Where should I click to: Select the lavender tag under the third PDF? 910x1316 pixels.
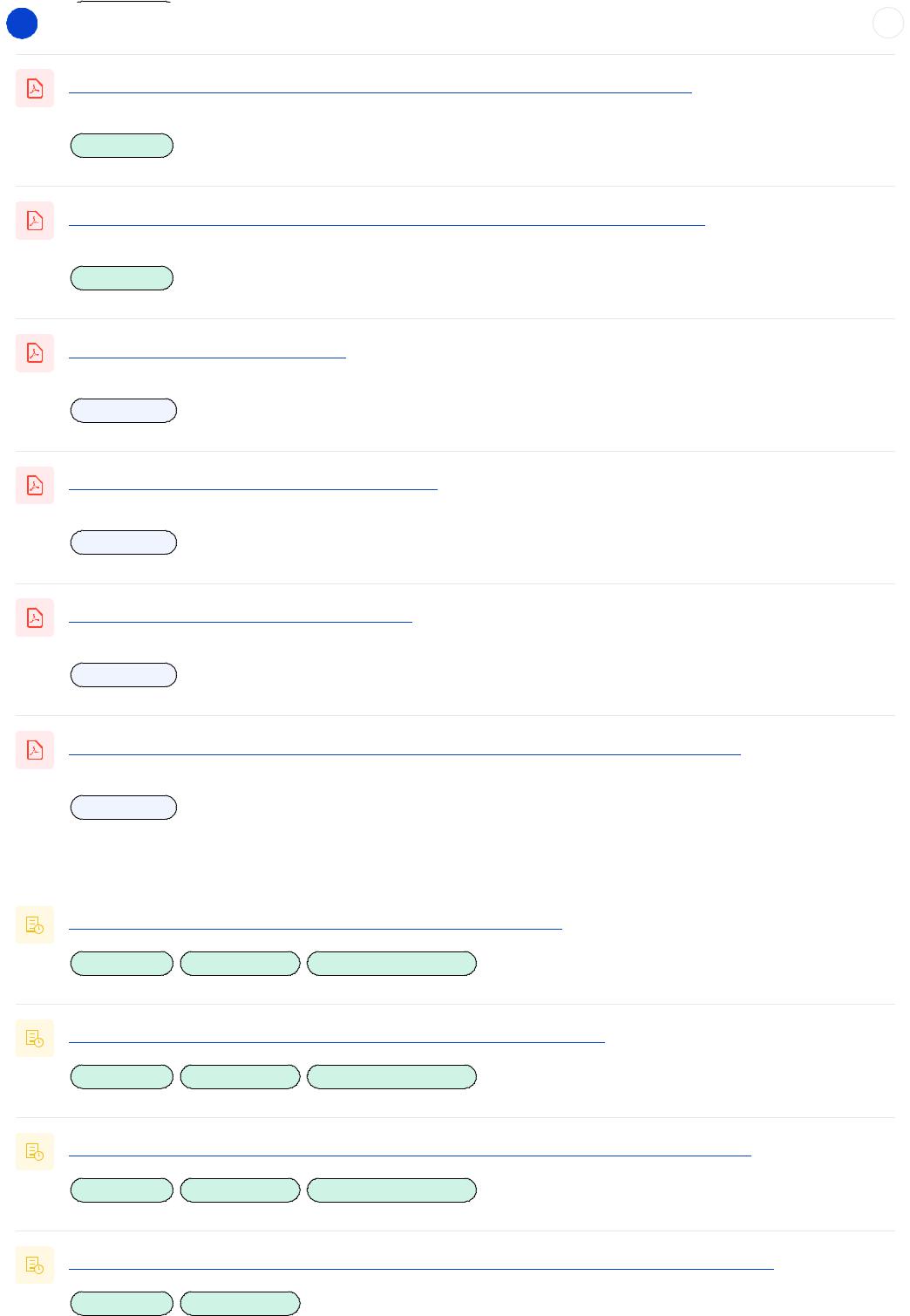click(124, 411)
